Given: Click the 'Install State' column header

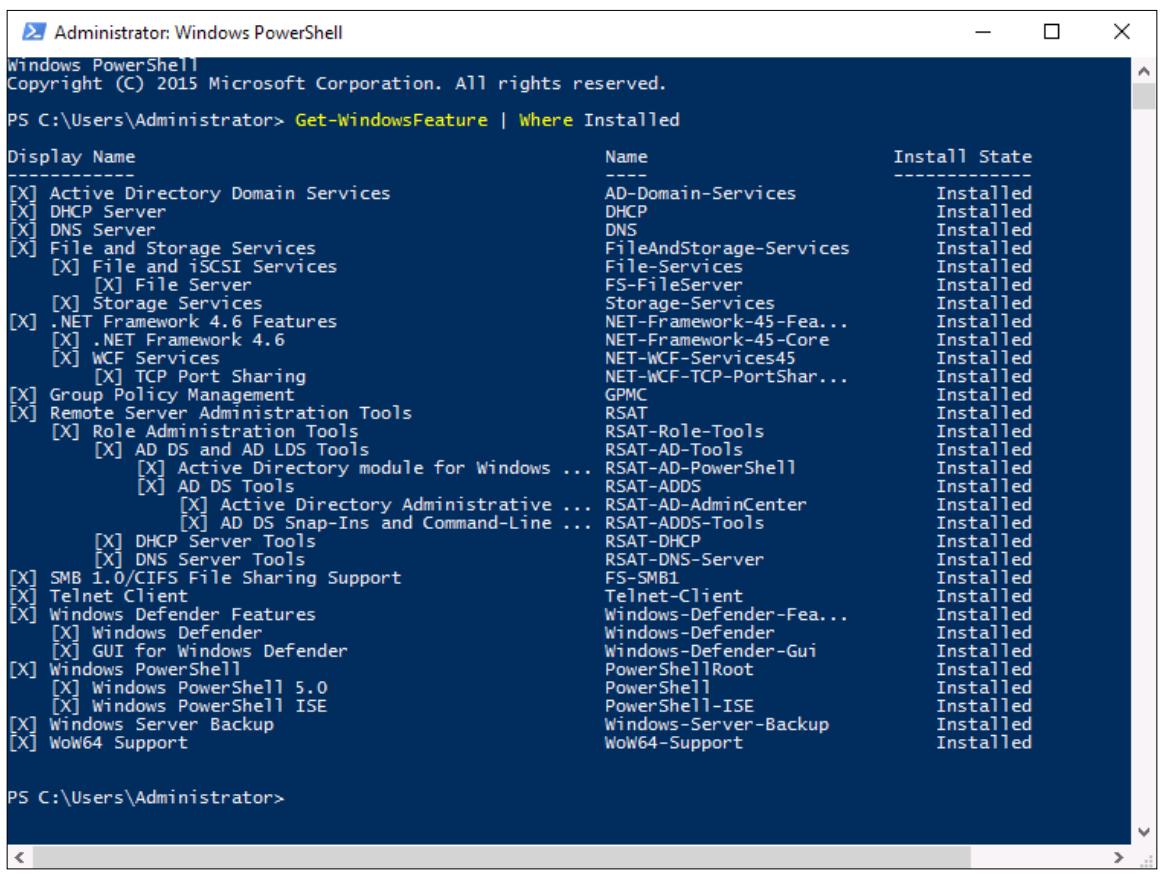Looking at the screenshot, I should 962,157.
